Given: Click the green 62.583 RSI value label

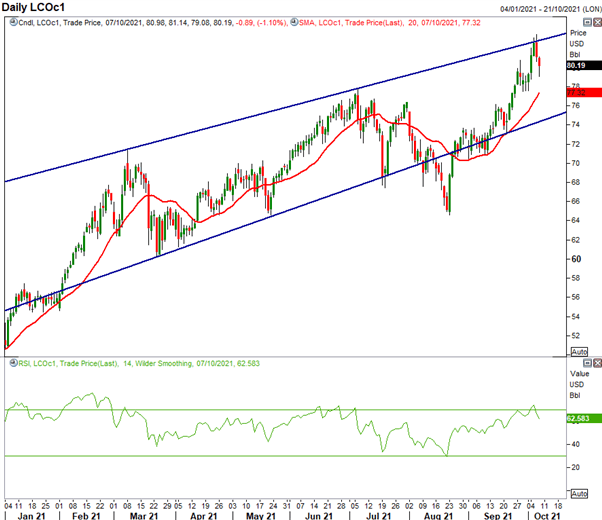Looking at the screenshot, I should click(584, 418).
